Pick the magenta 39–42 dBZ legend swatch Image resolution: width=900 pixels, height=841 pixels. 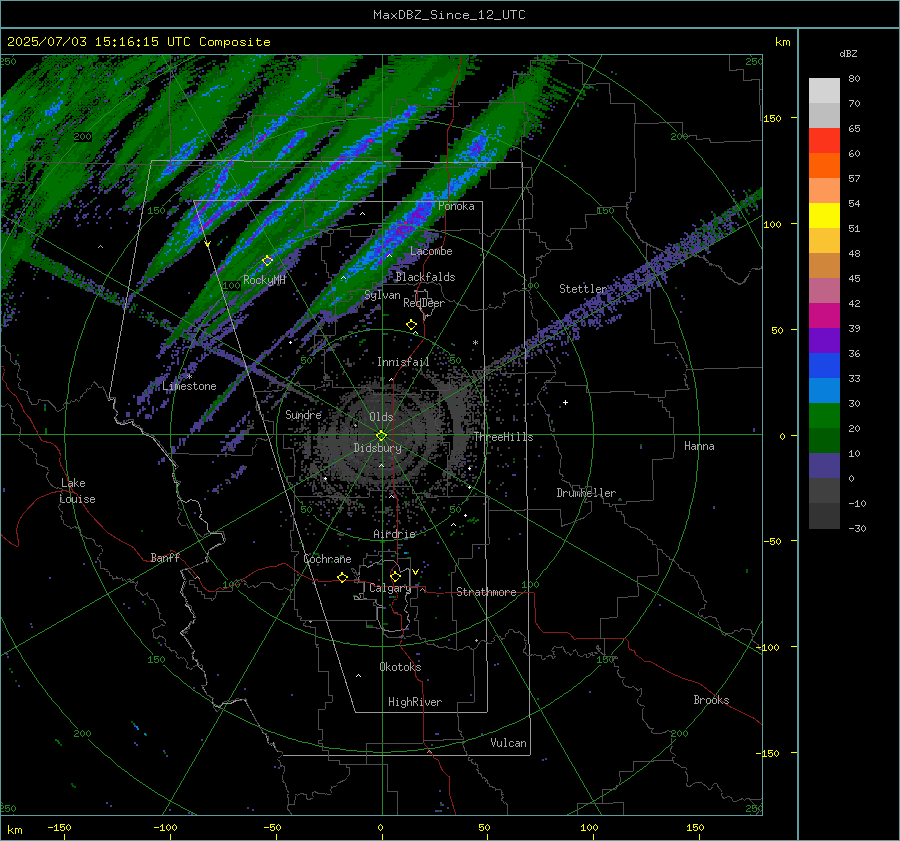tap(824, 316)
